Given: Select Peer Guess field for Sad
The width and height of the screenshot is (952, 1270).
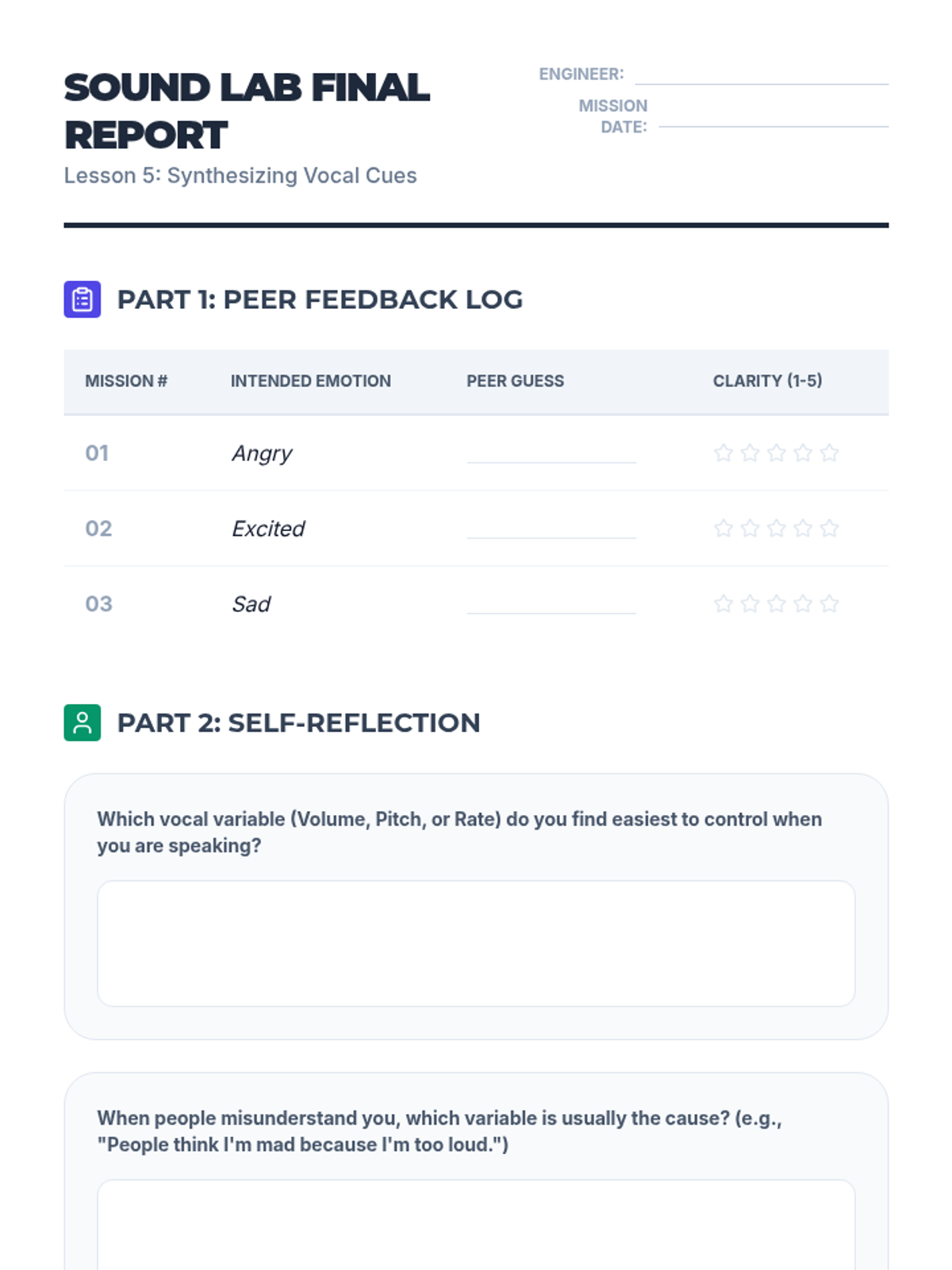Looking at the screenshot, I should point(551,605).
